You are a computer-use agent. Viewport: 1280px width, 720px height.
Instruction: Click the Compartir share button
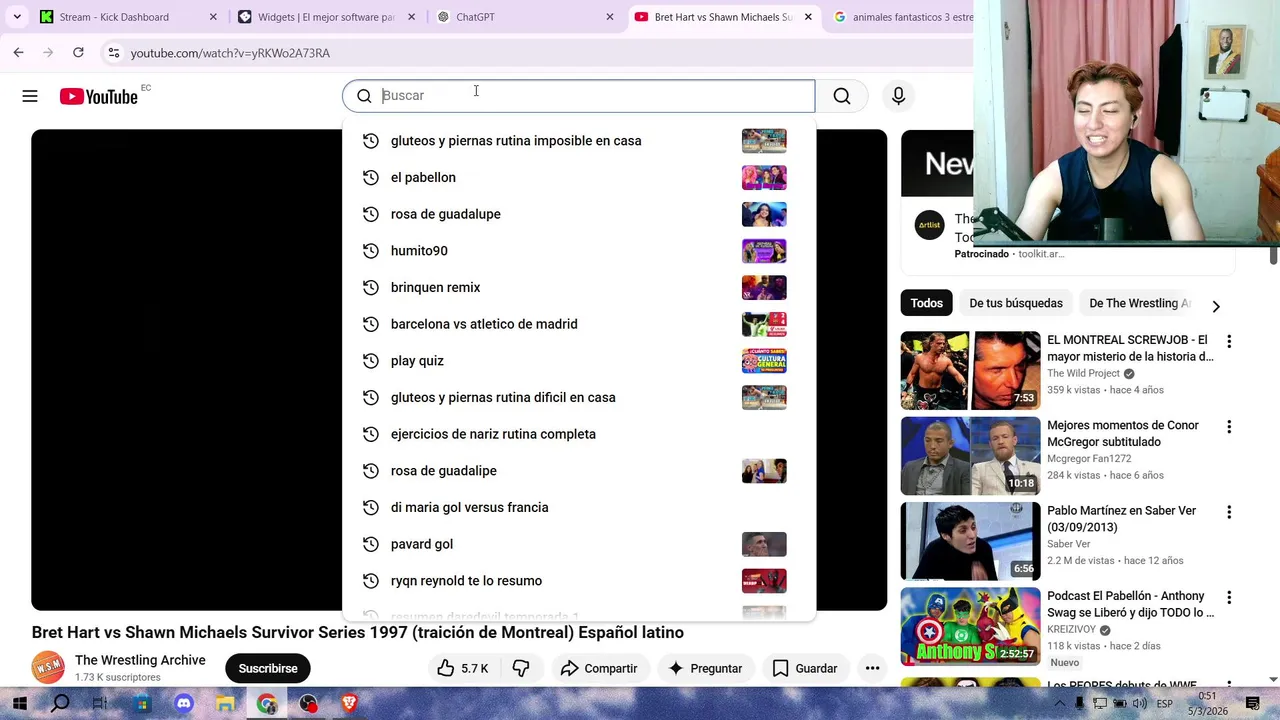point(599,668)
